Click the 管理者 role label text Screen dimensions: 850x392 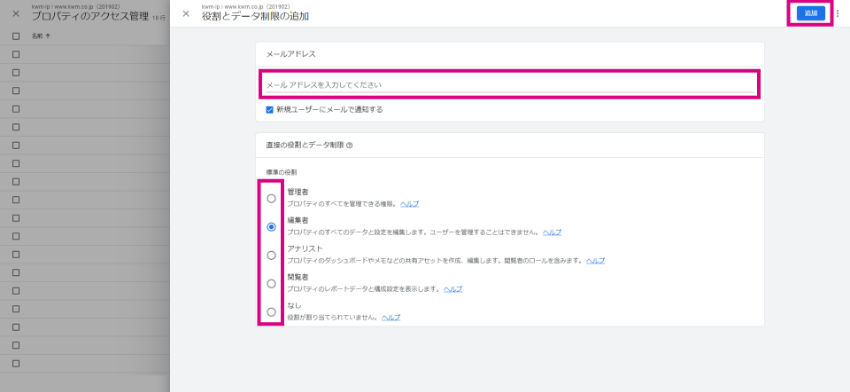[x=298, y=192]
